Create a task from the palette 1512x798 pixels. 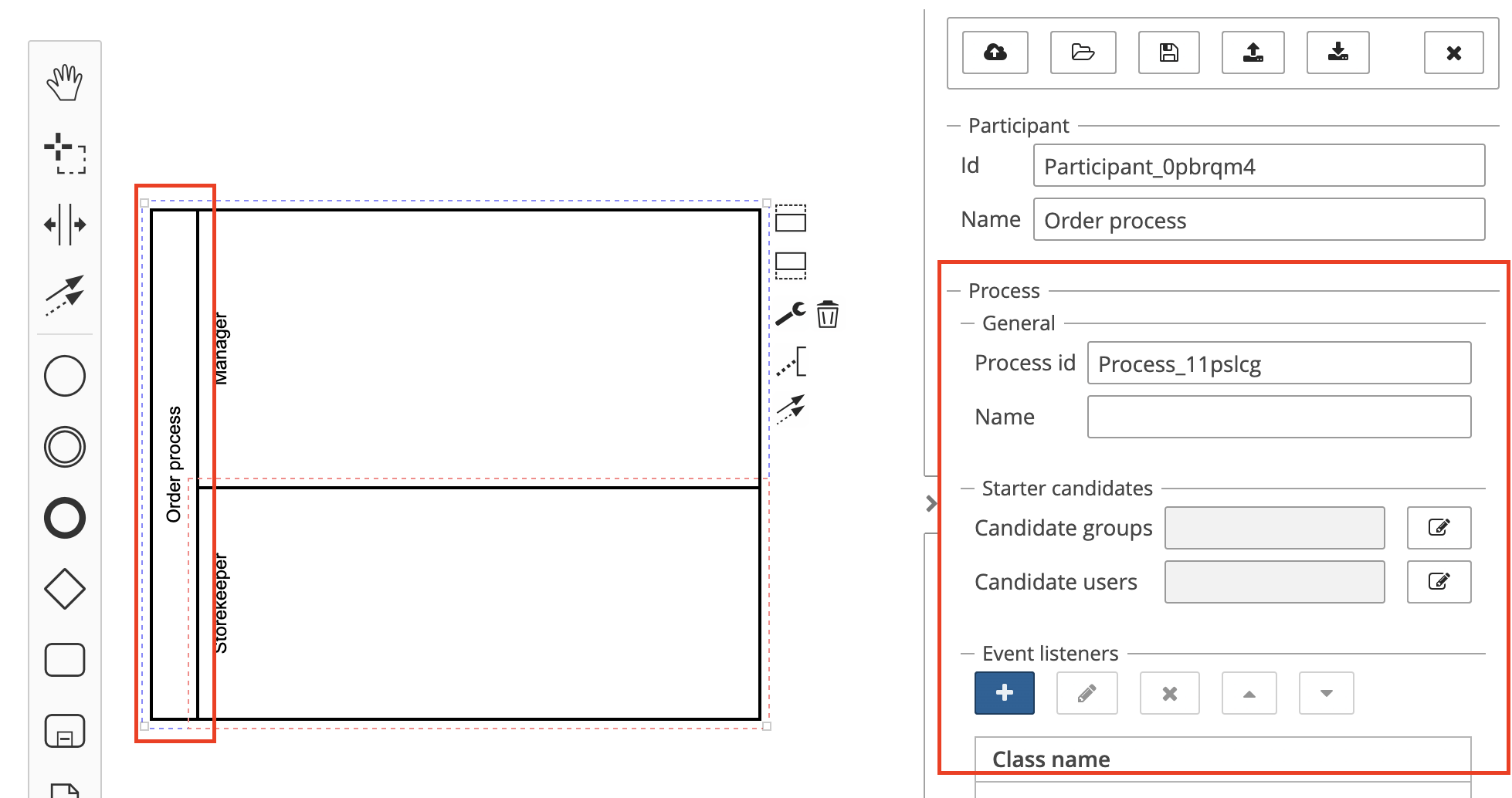(65, 660)
